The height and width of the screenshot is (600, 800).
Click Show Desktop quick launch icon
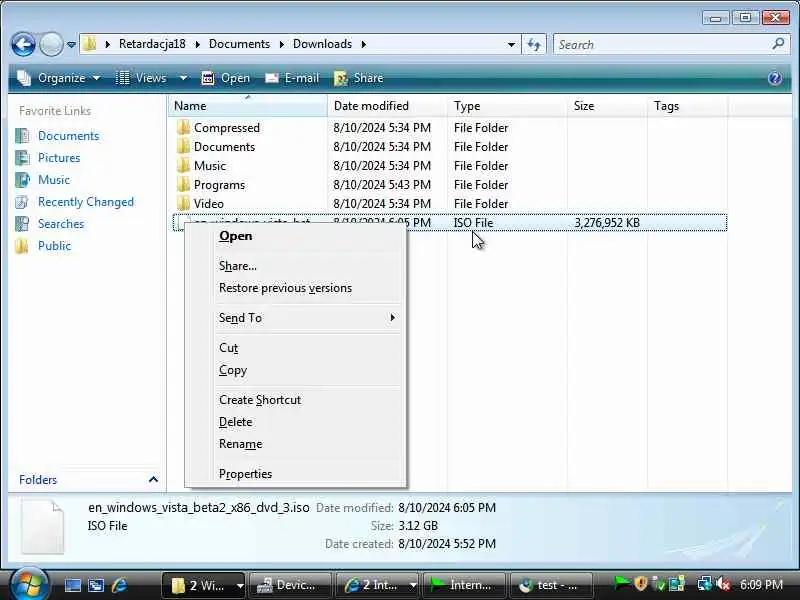tap(72, 585)
